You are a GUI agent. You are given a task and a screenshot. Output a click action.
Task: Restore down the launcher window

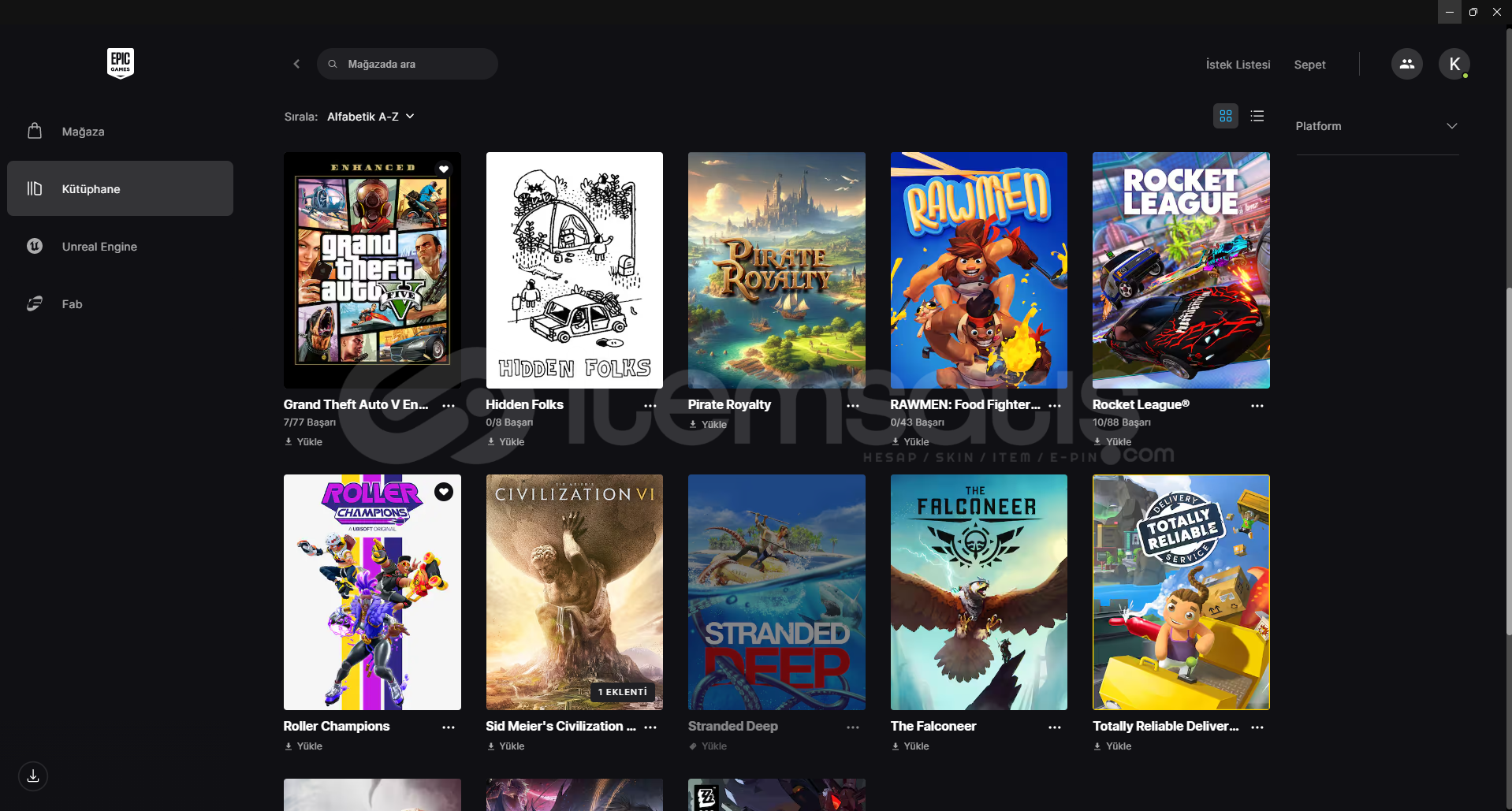1473,12
